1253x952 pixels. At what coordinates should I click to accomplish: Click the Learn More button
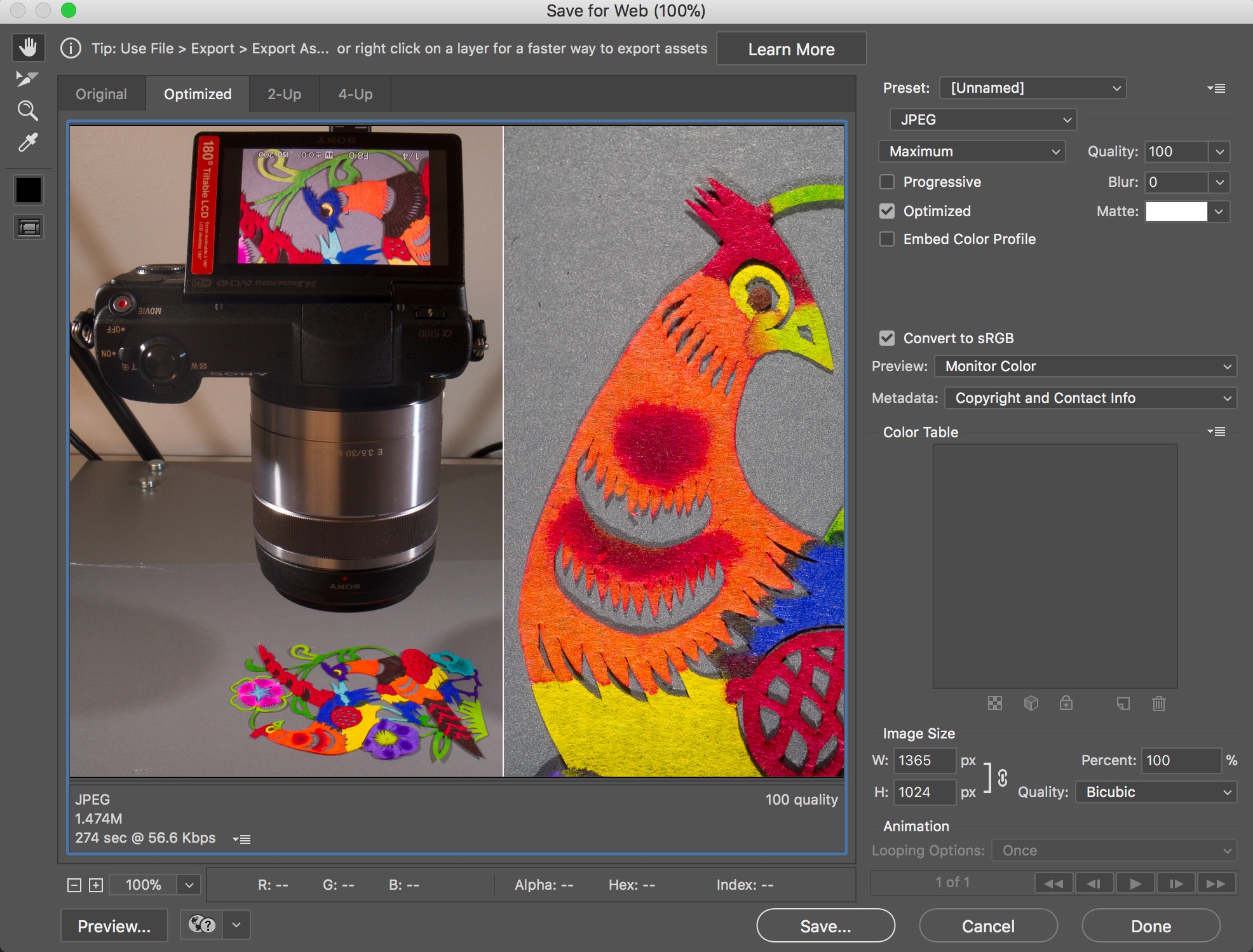click(791, 48)
